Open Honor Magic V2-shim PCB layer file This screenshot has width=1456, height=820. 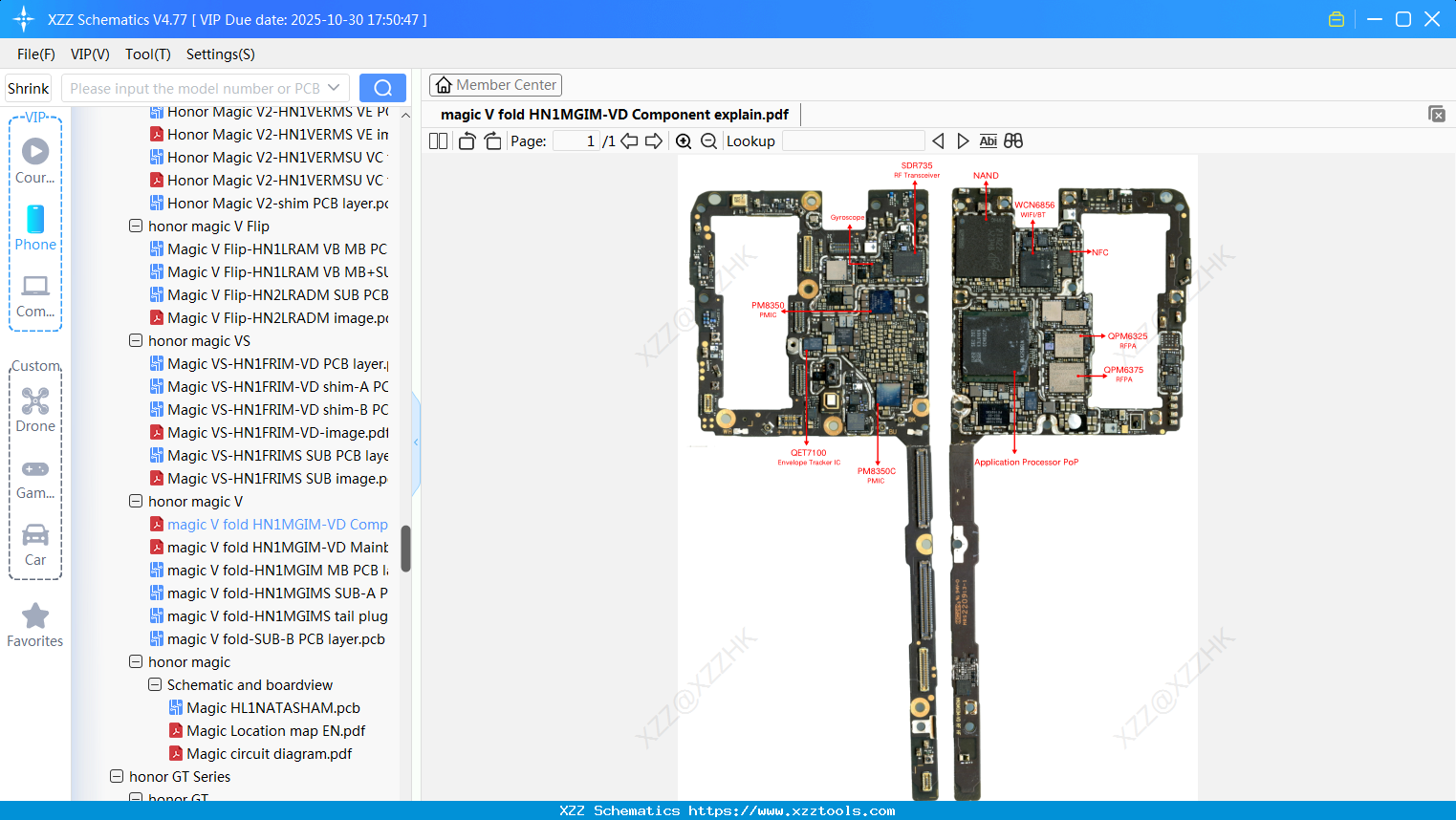(269, 204)
